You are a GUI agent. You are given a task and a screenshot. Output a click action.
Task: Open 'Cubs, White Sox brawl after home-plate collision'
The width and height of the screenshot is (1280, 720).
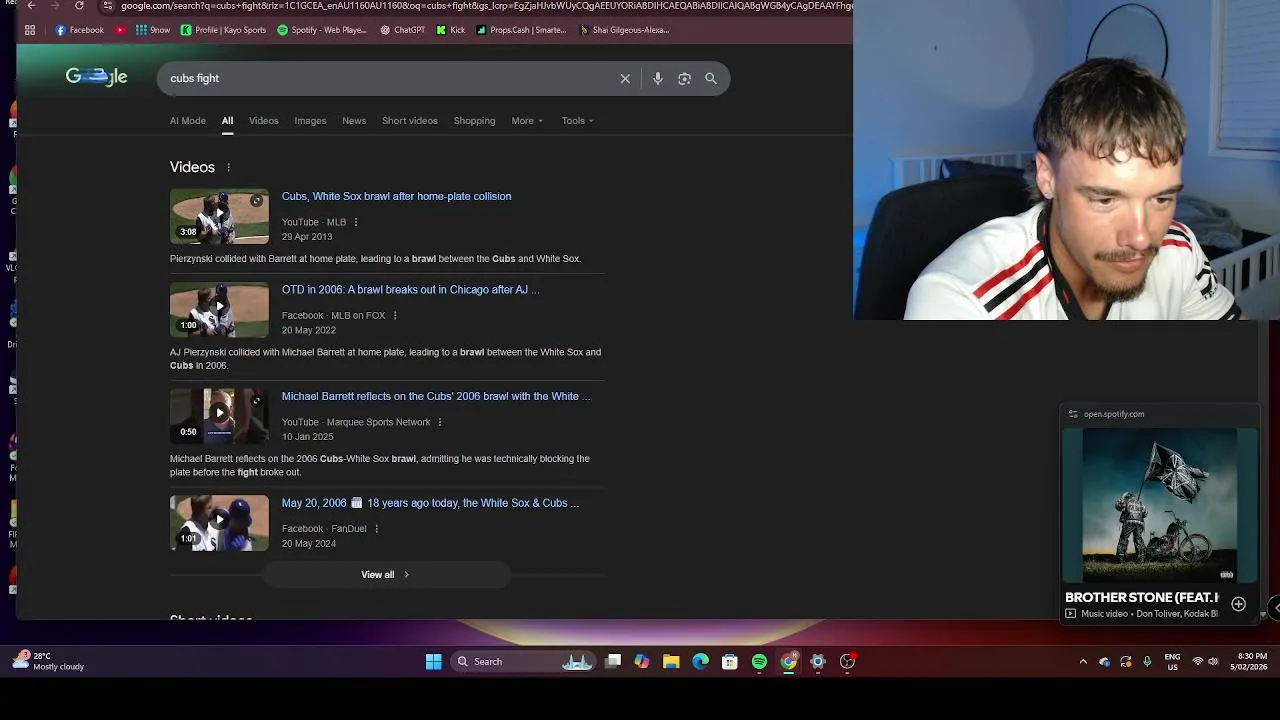[396, 196]
